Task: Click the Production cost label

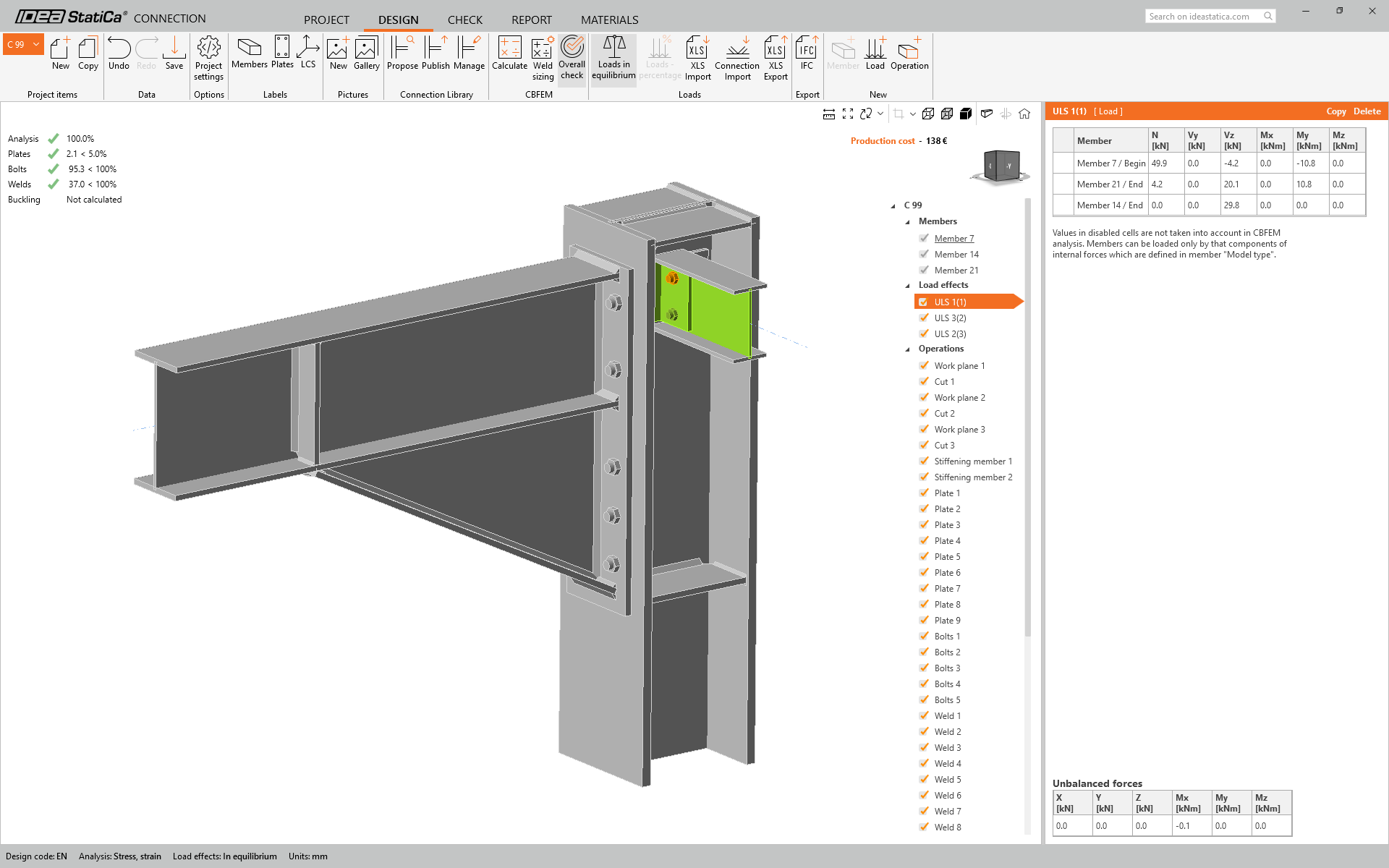Action: pyautogui.click(x=883, y=141)
